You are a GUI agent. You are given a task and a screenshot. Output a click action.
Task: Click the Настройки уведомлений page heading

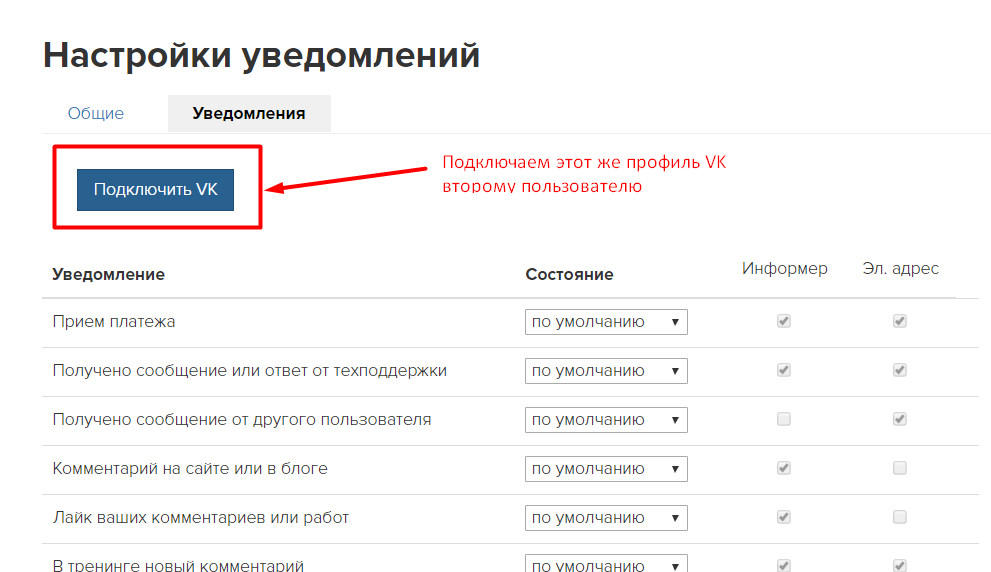[262, 55]
